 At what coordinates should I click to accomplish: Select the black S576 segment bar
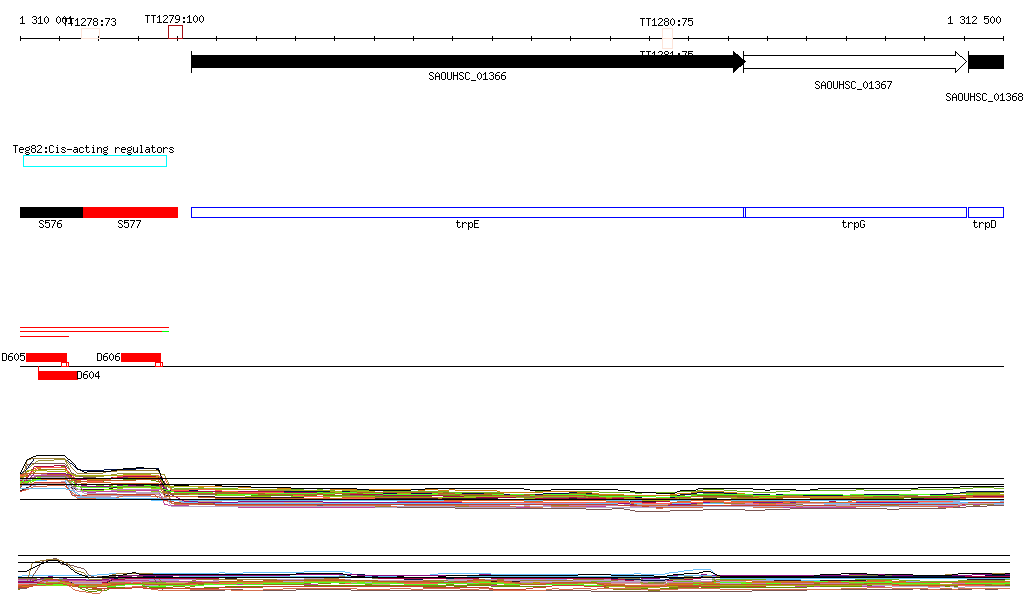[52, 212]
